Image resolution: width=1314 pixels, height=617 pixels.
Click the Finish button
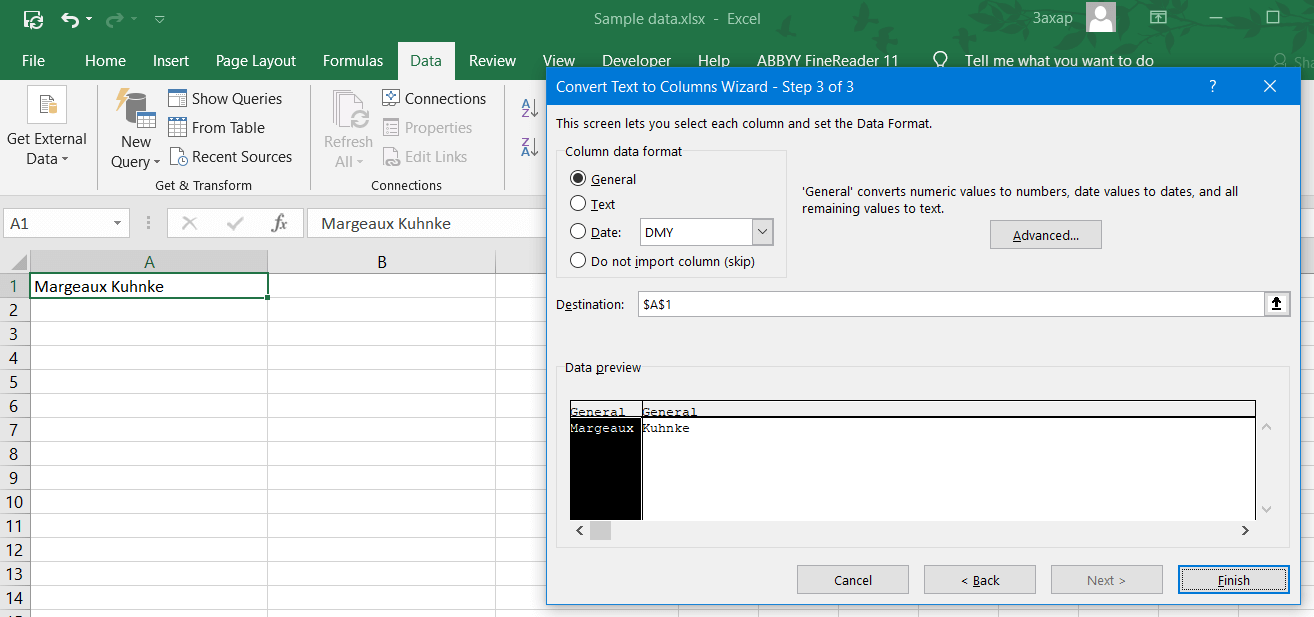pos(1233,579)
